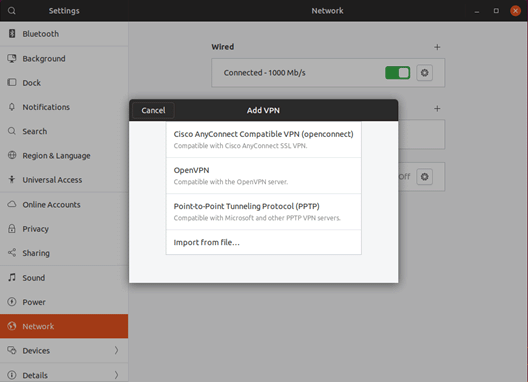
Task: Open wired connection gear settings
Action: click(x=424, y=73)
